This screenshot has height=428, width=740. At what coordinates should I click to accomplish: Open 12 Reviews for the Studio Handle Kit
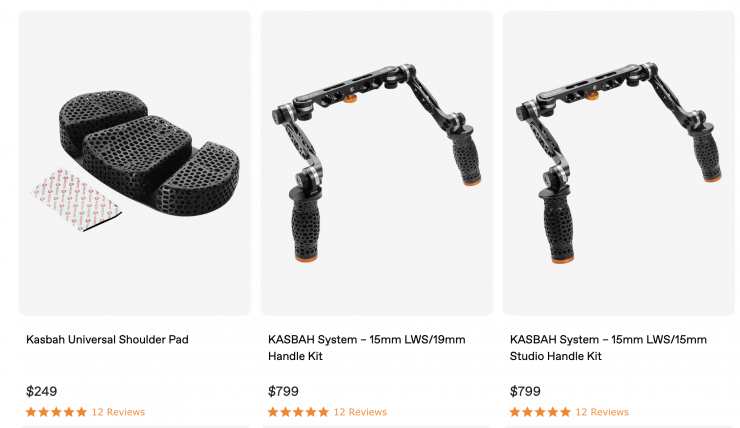(x=602, y=412)
